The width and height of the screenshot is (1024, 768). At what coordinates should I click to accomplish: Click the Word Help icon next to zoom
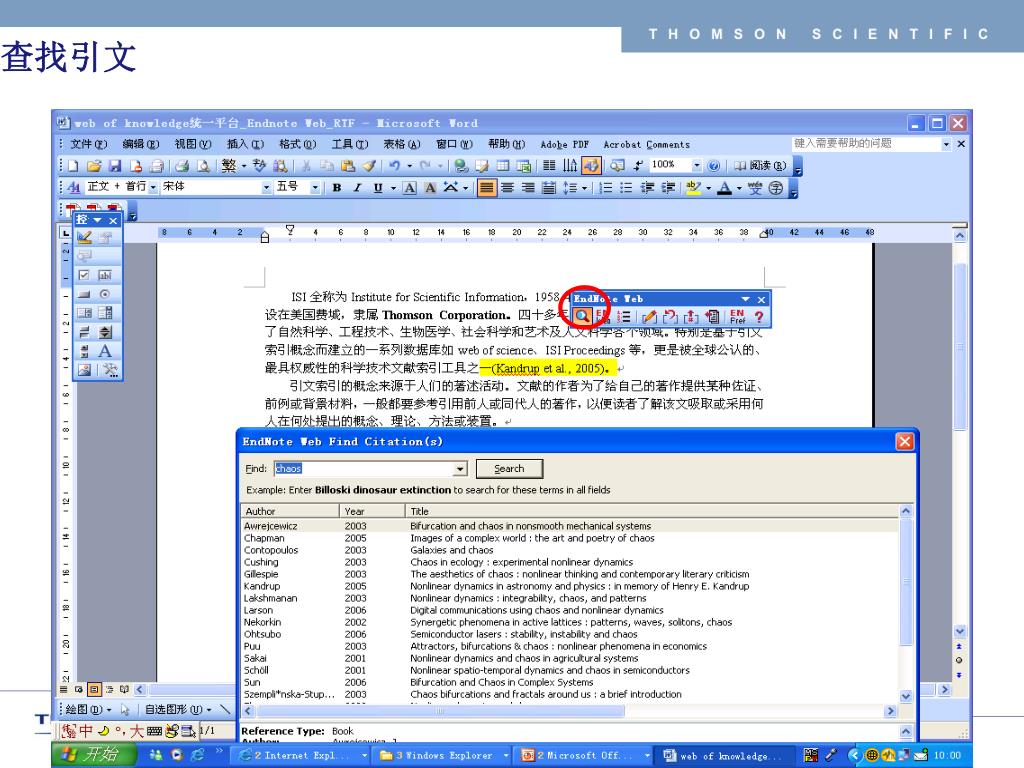click(714, 166)
